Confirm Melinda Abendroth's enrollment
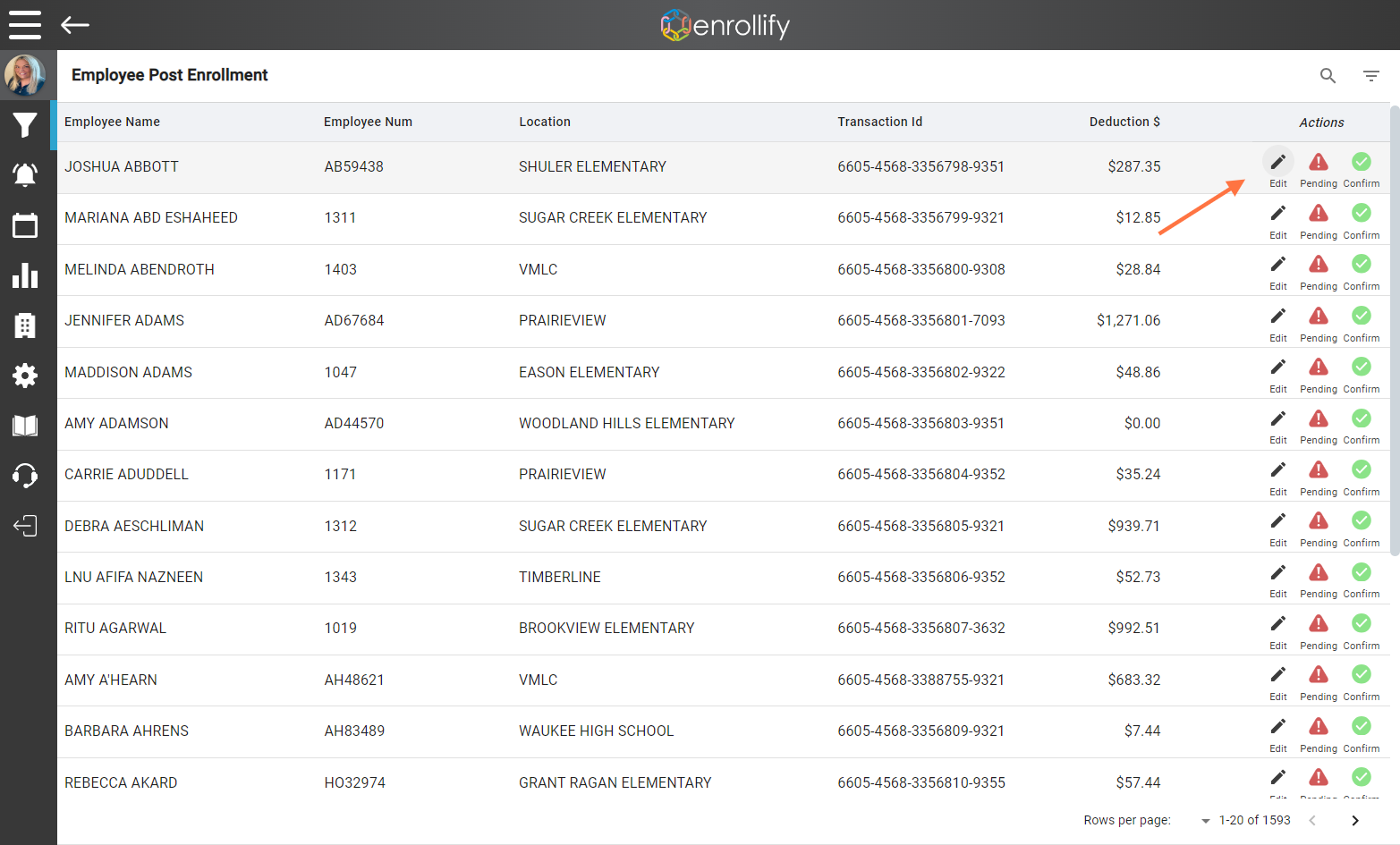This screenshot has height=845, width=1400. (x=1362, y=272)
